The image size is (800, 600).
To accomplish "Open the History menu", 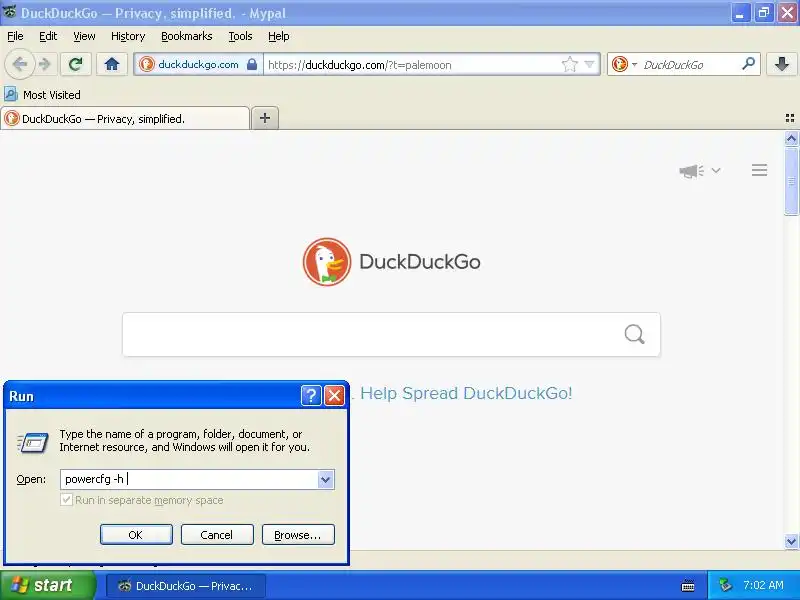I will point(128,36).
